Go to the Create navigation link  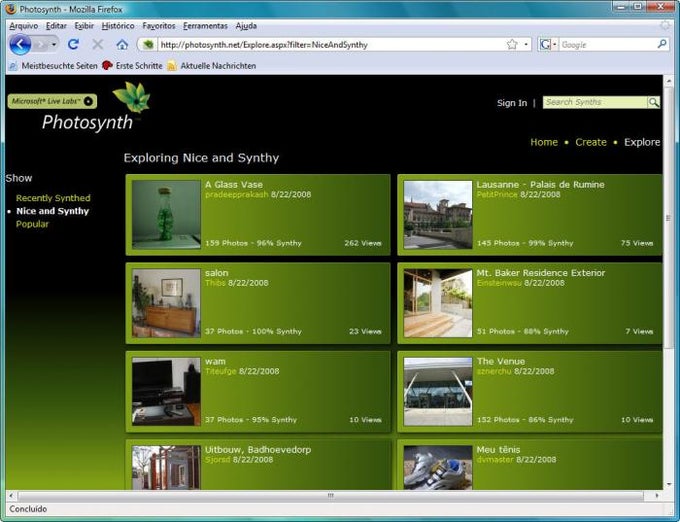click(x=591, y=142)
